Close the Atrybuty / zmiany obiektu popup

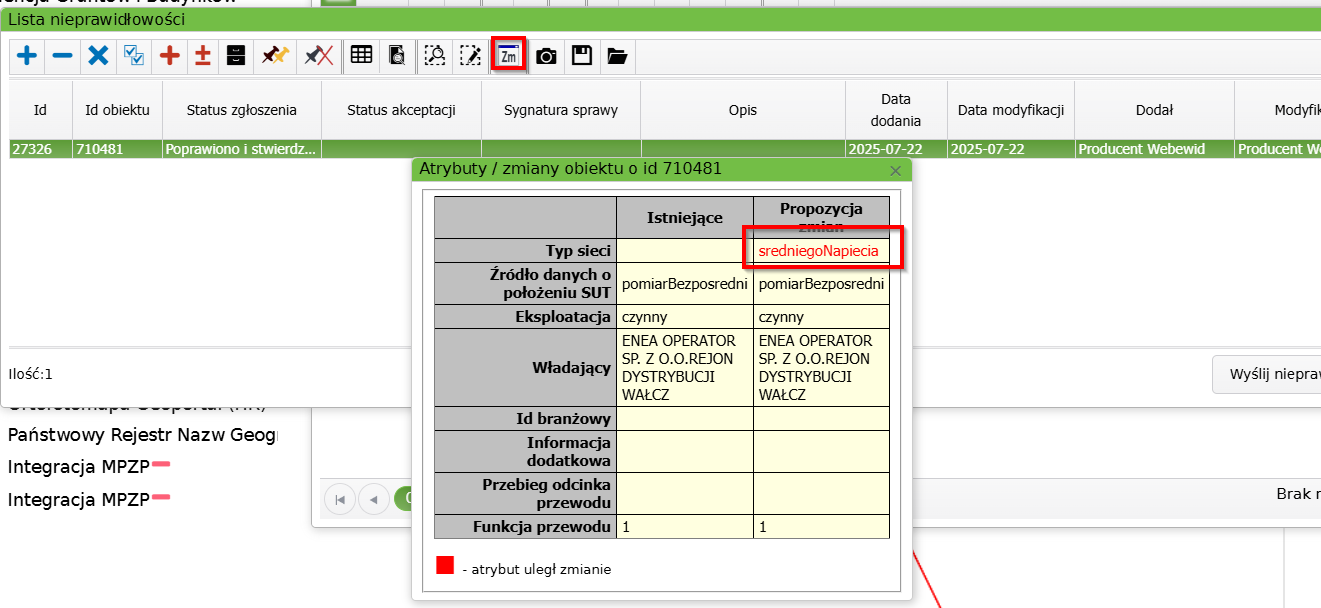(x=895, y=171)
